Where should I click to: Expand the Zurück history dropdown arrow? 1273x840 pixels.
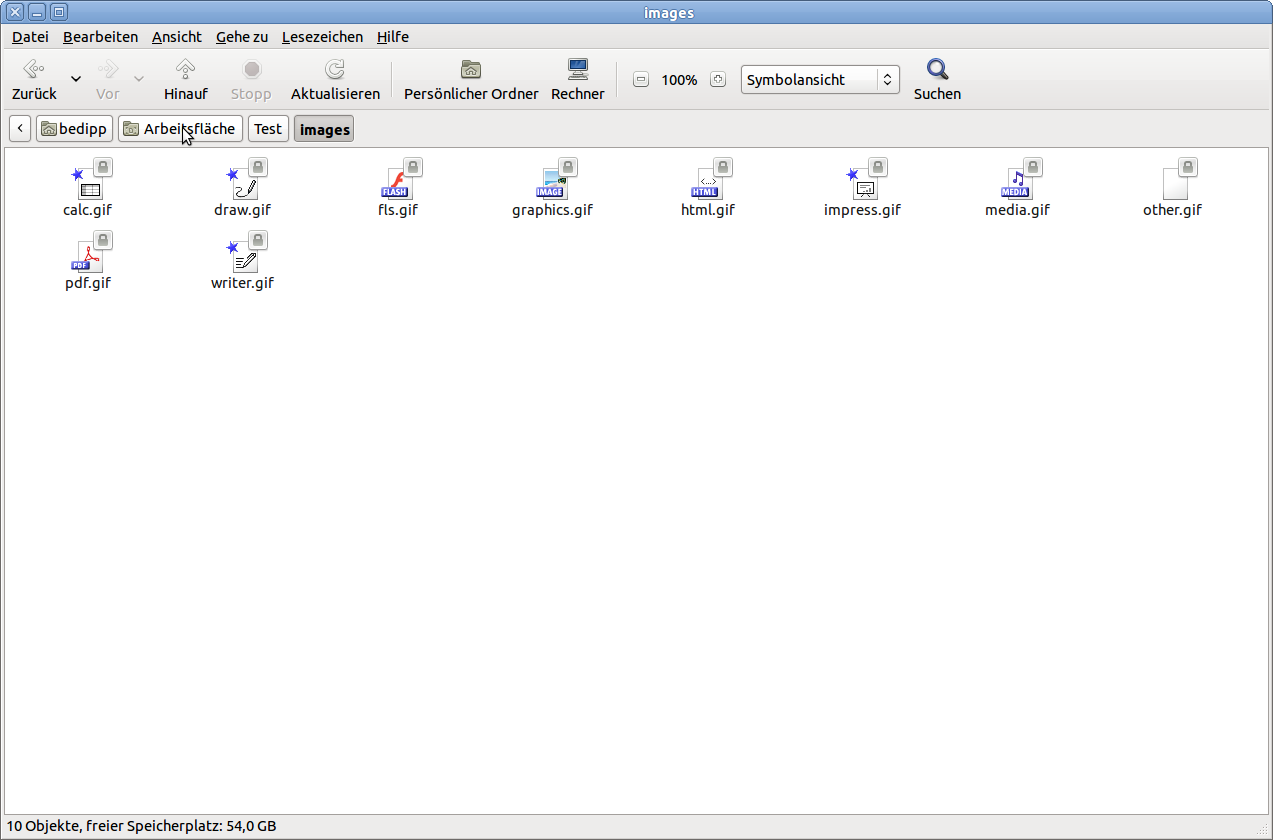(76, 79)
